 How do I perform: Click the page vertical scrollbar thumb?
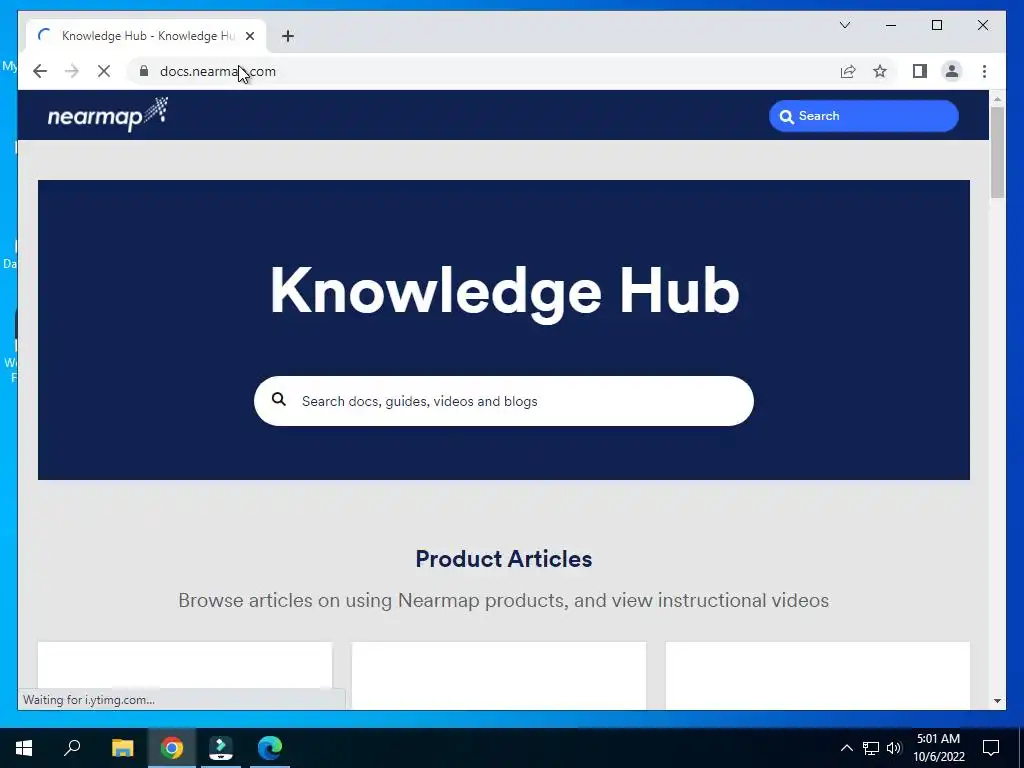[x=997, y=152]
